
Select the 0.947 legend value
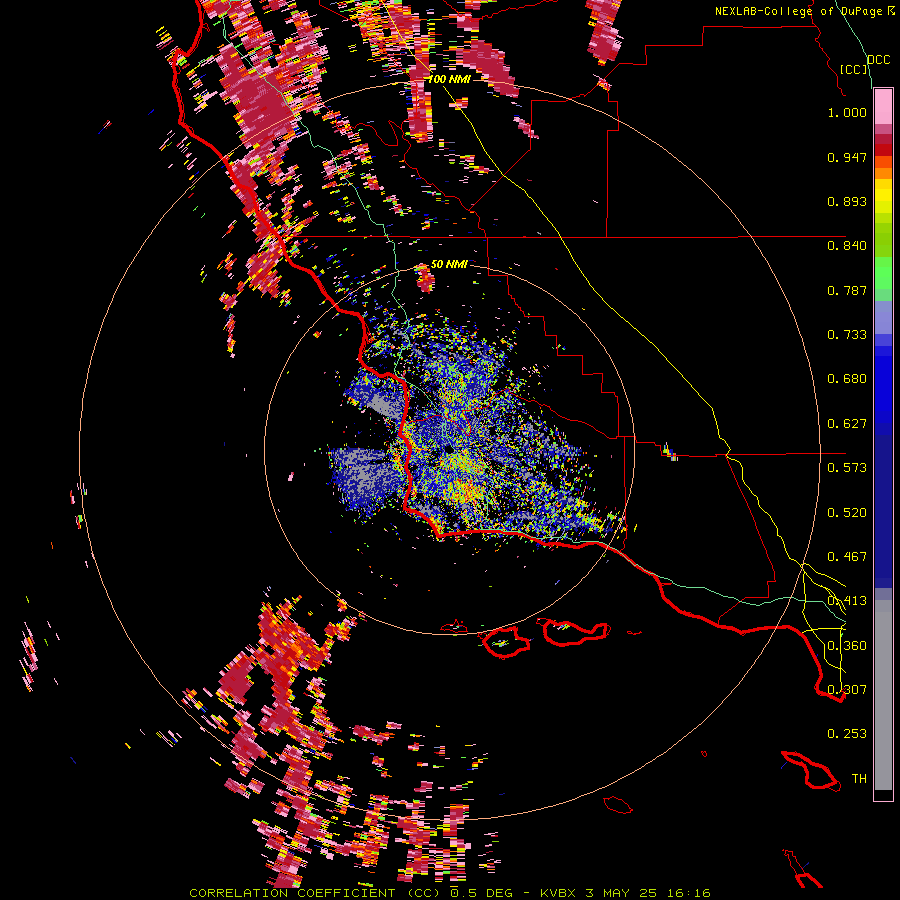847,157
